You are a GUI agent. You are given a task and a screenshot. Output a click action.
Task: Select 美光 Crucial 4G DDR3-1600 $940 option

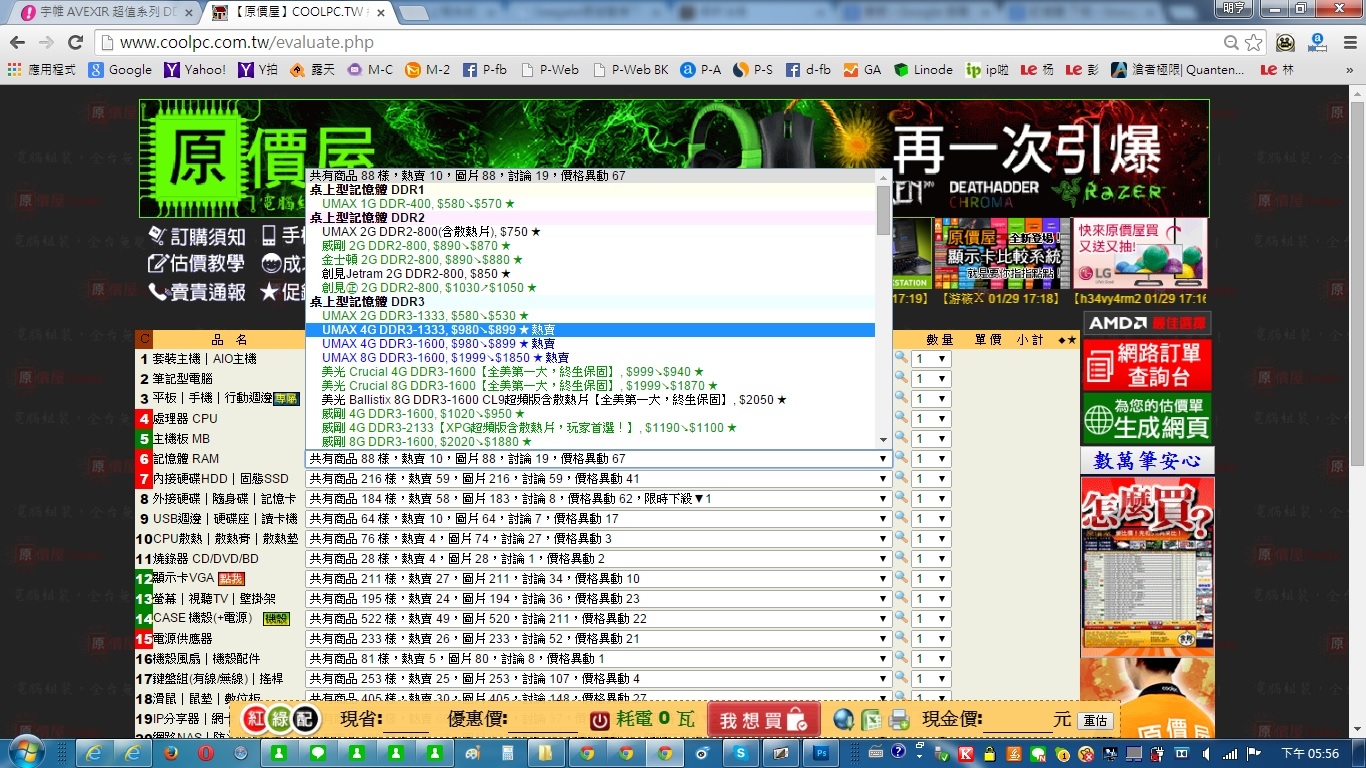pos(590,372)
